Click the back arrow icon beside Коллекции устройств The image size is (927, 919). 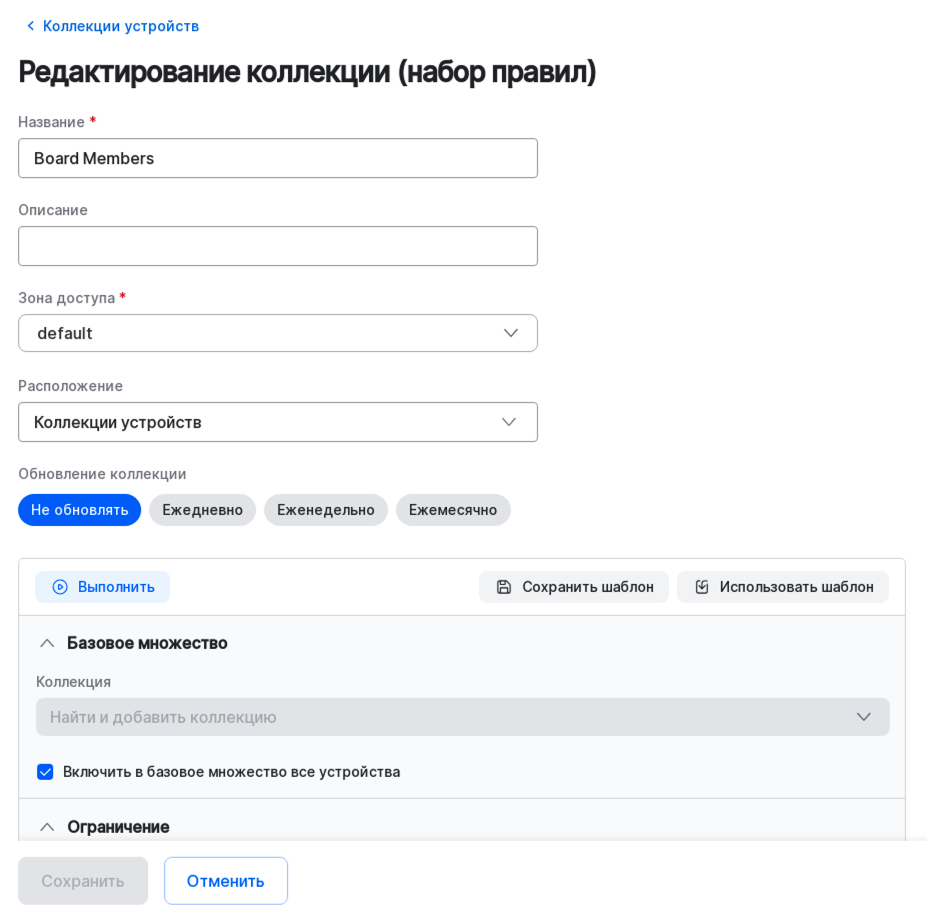tap(30, 26)
